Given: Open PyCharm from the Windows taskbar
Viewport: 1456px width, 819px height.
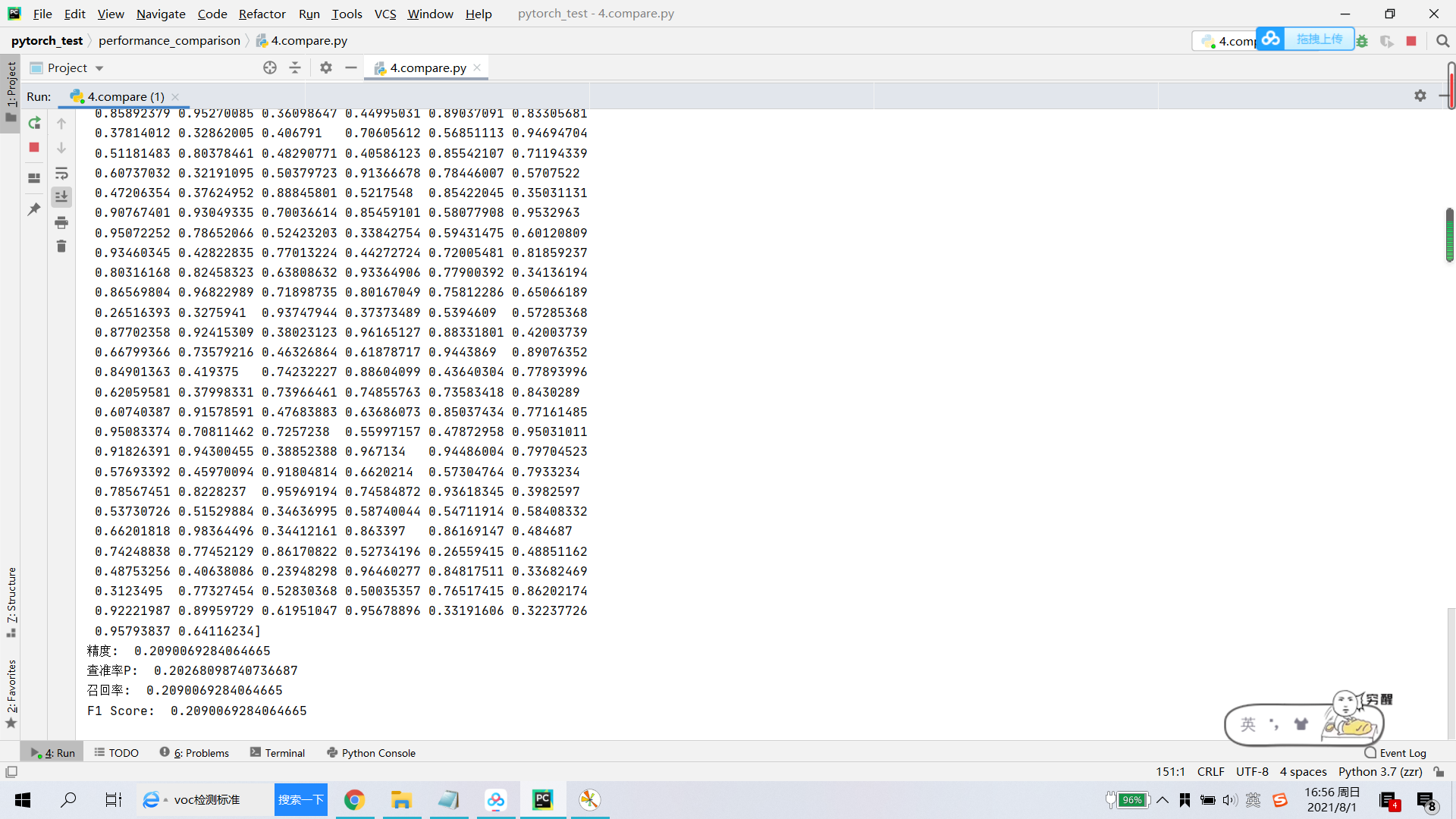Looking at the screenshot, I should 542,799.
